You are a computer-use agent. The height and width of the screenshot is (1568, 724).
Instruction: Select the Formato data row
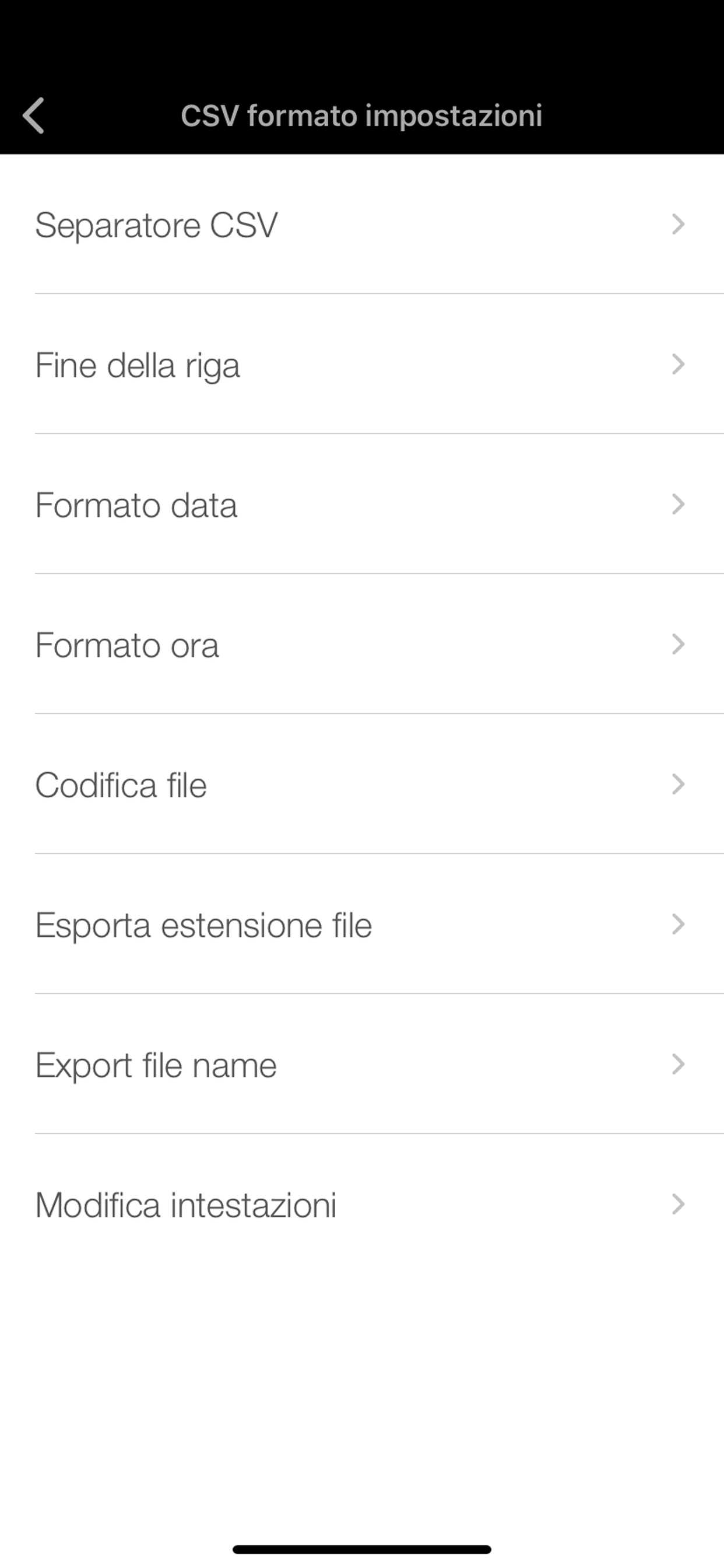[x=136, y=505]
